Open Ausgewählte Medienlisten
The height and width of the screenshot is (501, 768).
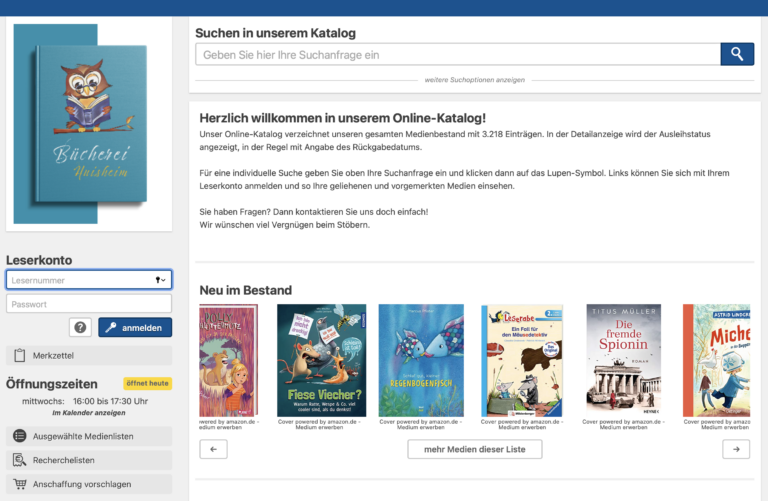[89, 436]
